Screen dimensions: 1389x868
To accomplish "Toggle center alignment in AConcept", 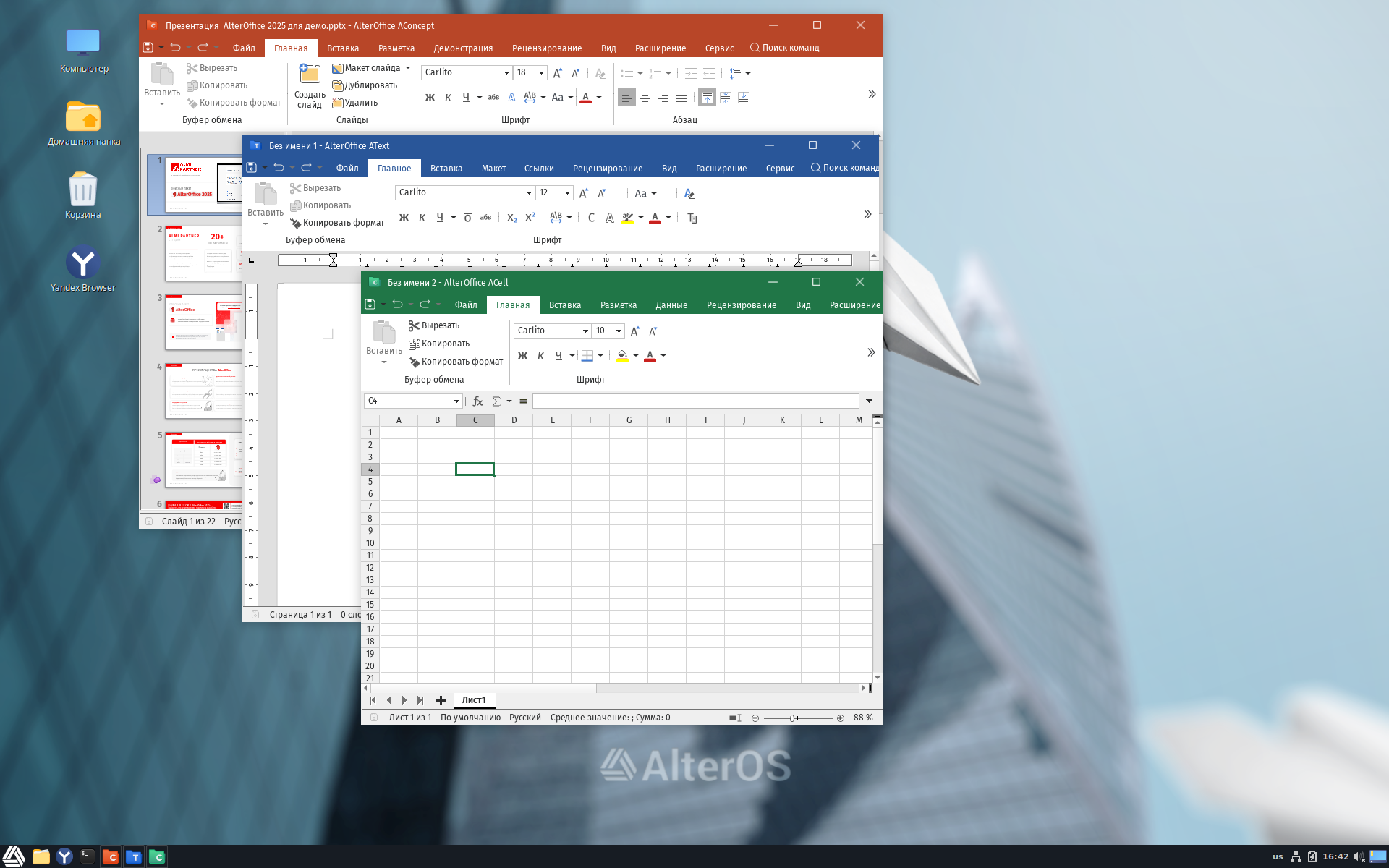I will [645, 97].
